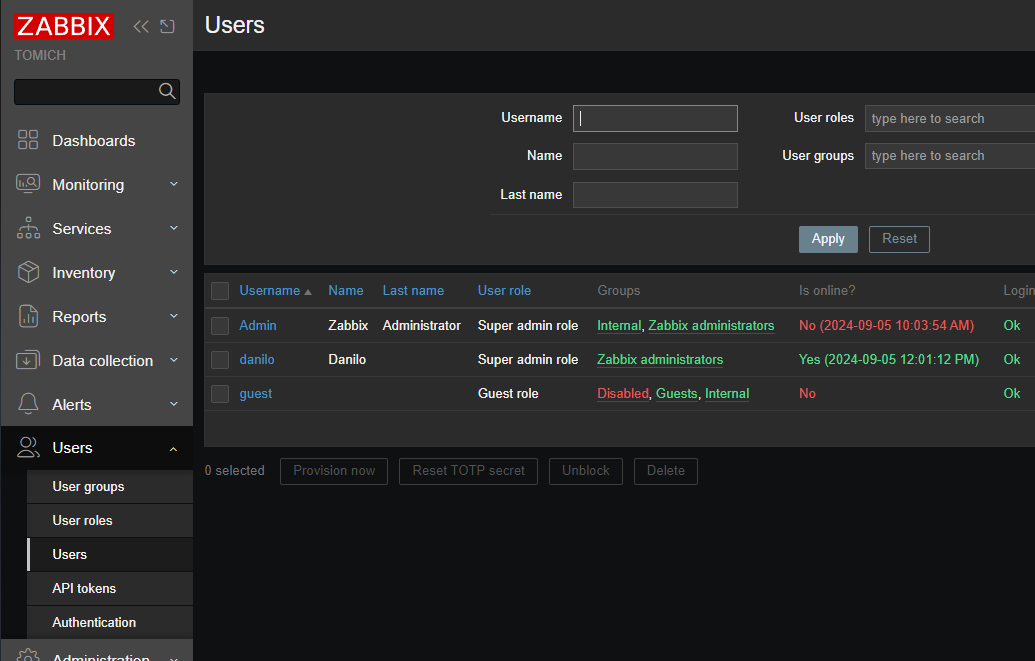Image resolution: width=1035 pixels, height=661 pixels.
Task: Open Internal group link in Admin row
Action: point(618,326)
